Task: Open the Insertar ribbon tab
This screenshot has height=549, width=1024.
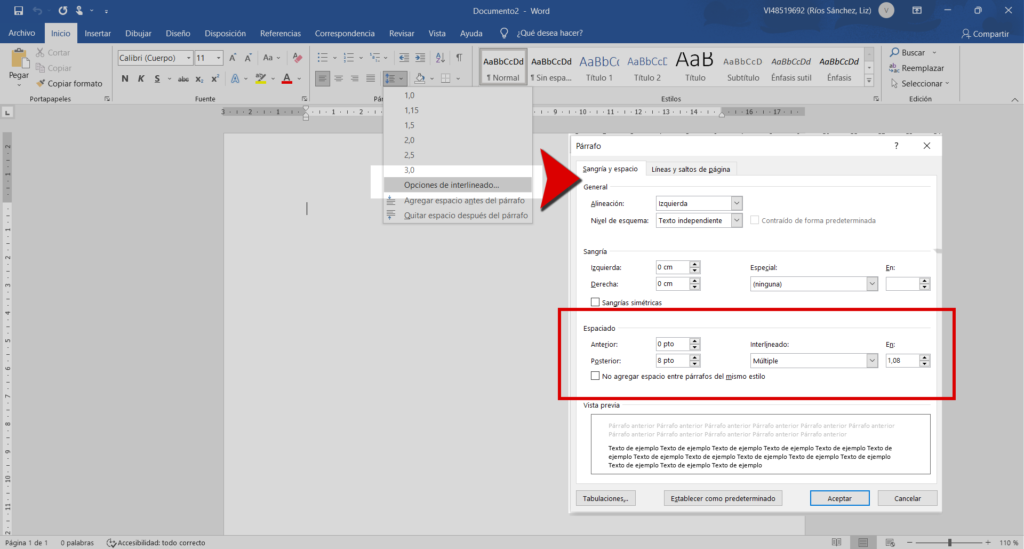Action: 98,33
